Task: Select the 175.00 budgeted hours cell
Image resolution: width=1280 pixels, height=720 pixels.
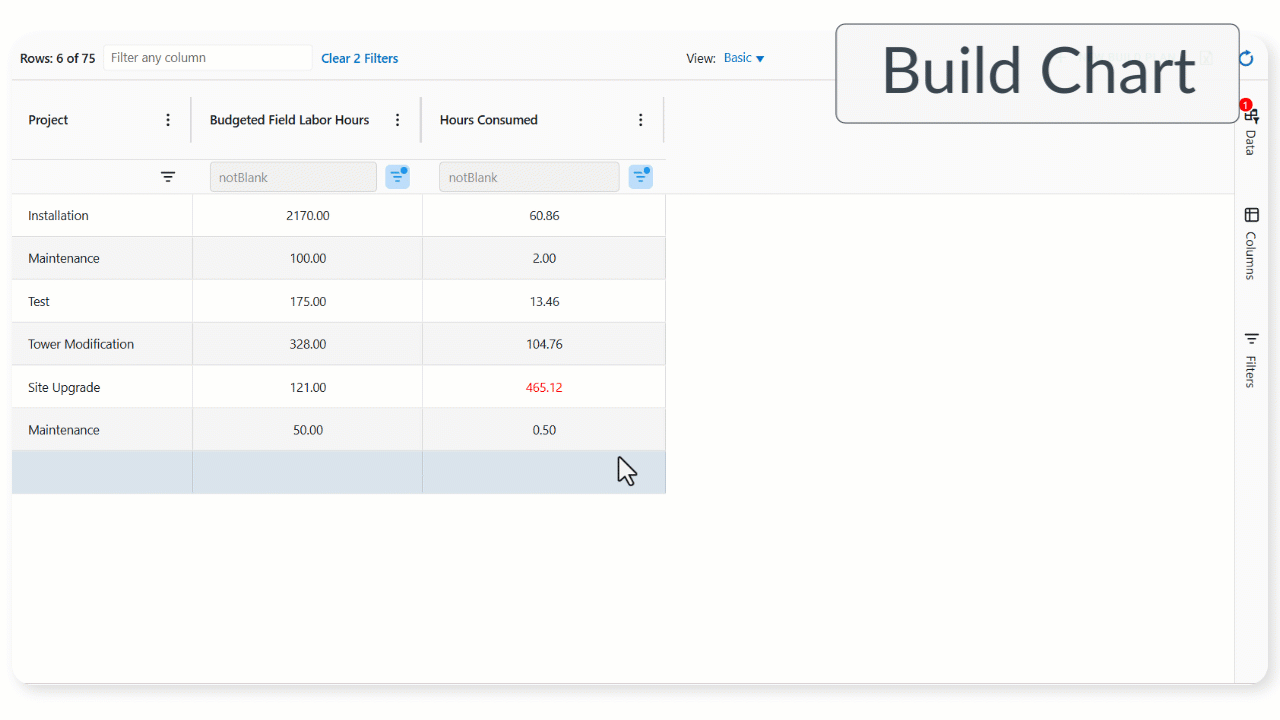Action: pyautogui.click(x=307, y=301)
